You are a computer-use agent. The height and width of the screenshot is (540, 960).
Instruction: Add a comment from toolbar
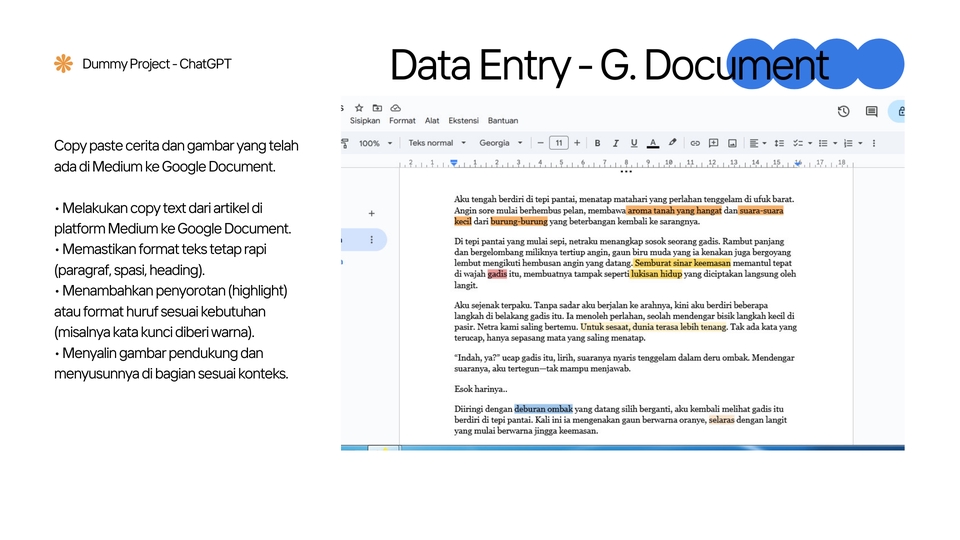point(713,143)
